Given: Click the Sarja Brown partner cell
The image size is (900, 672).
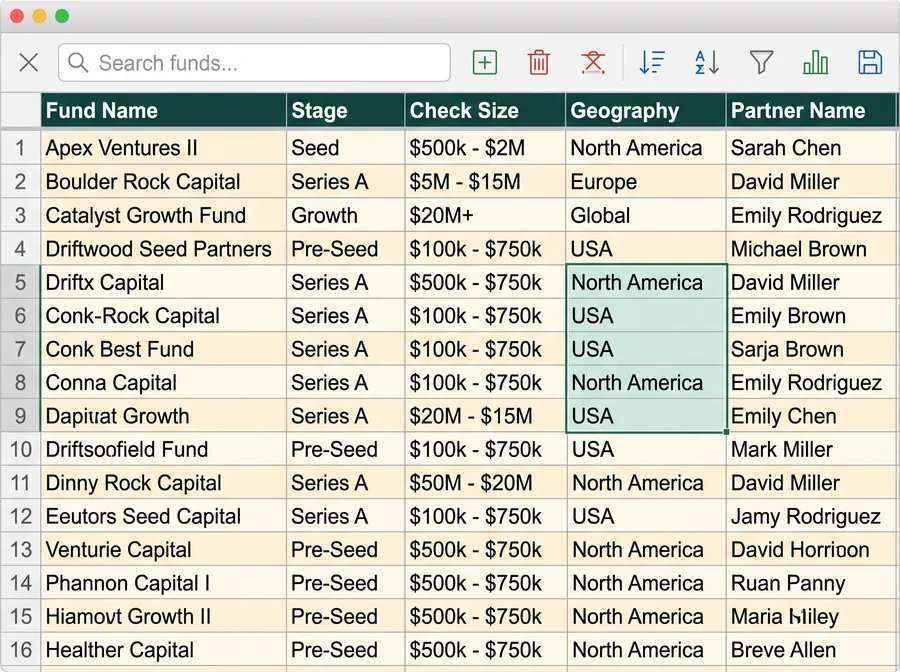Looking at the screenshot, I should (x=811, y=349).
